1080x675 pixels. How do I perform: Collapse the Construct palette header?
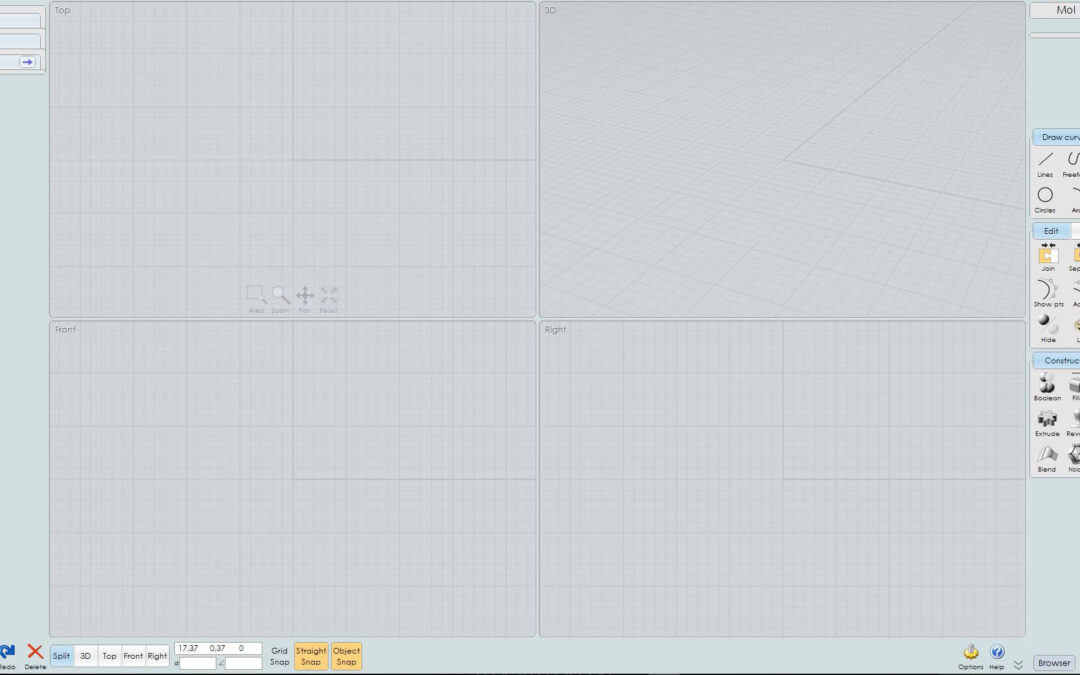tap(1058, 360)
